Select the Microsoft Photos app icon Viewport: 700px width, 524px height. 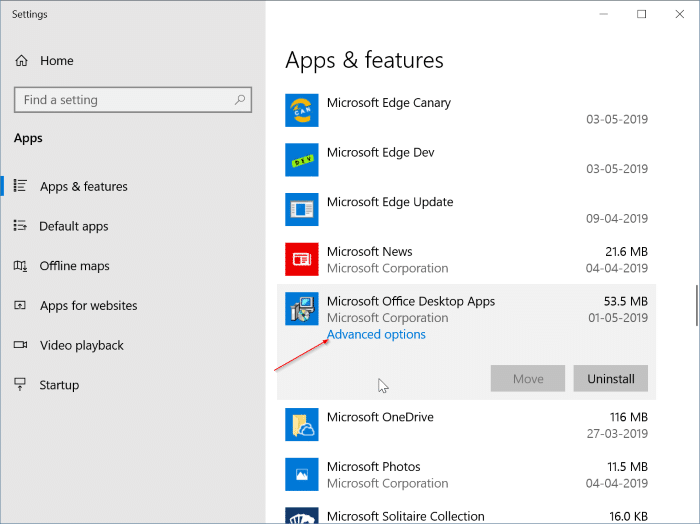(x=302, y=474)
